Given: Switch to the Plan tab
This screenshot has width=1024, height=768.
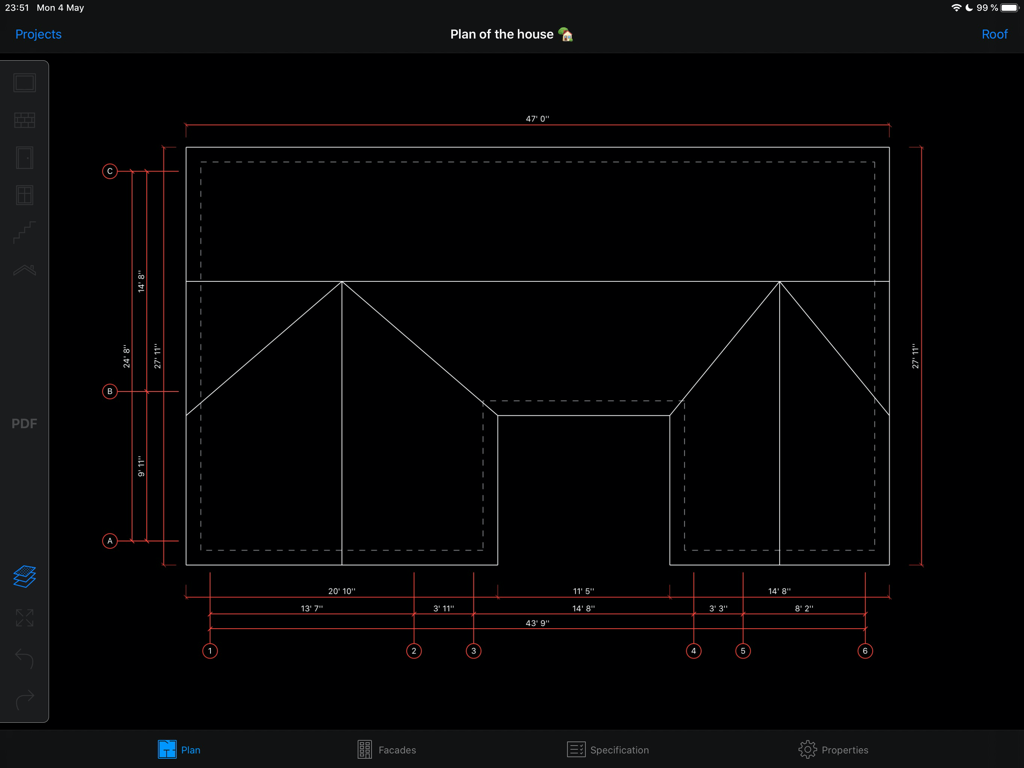Looking at the screenshot, I should (179, 749).
